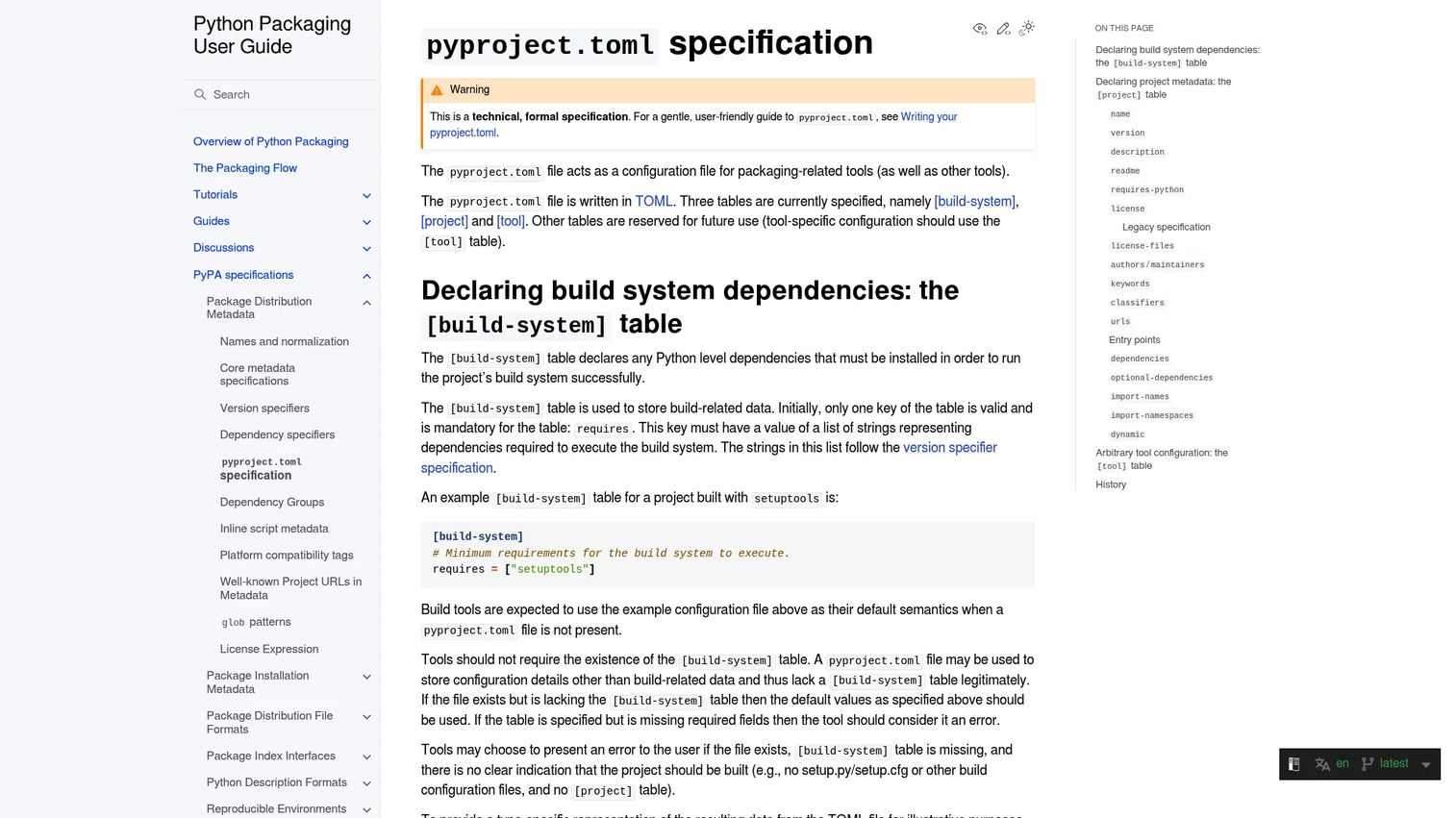Viewport: 1456px width, 818px height.
Task: Open Names and normalization page
Action: pos(284,341)
